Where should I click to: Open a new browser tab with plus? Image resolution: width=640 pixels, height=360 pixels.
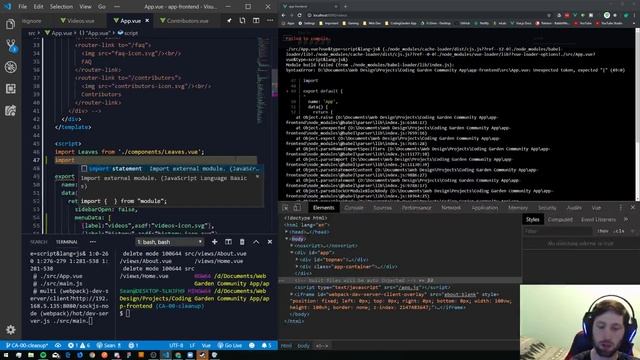(x=345, y=7)
